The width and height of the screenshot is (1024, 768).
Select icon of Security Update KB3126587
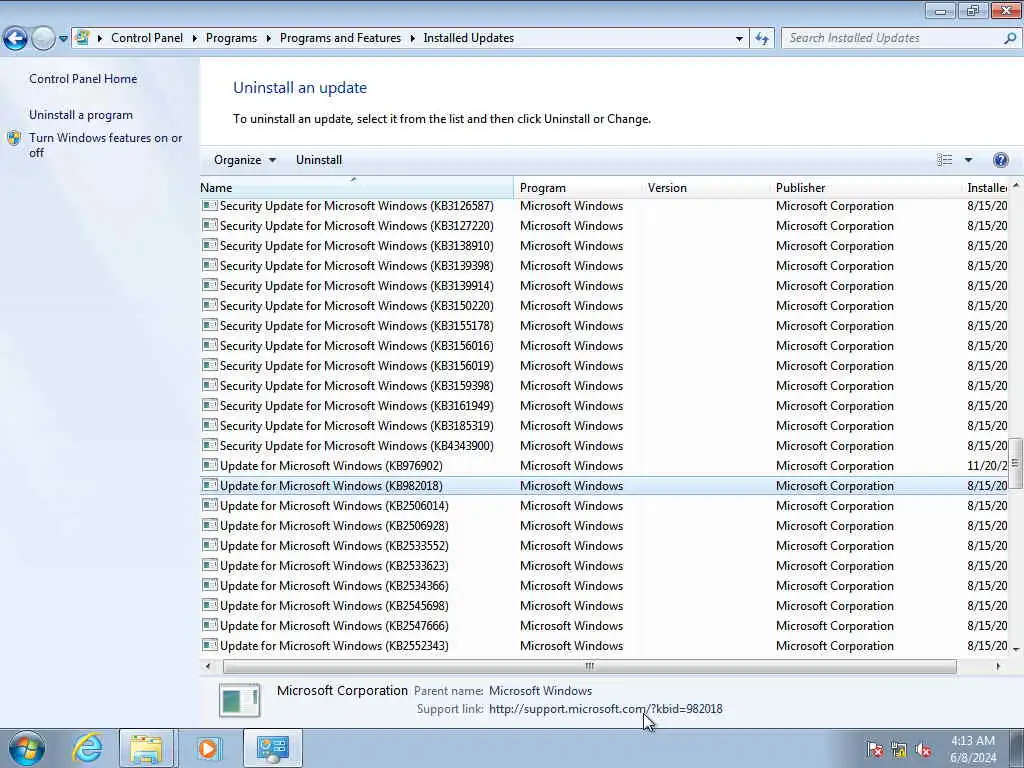(210, 206)
